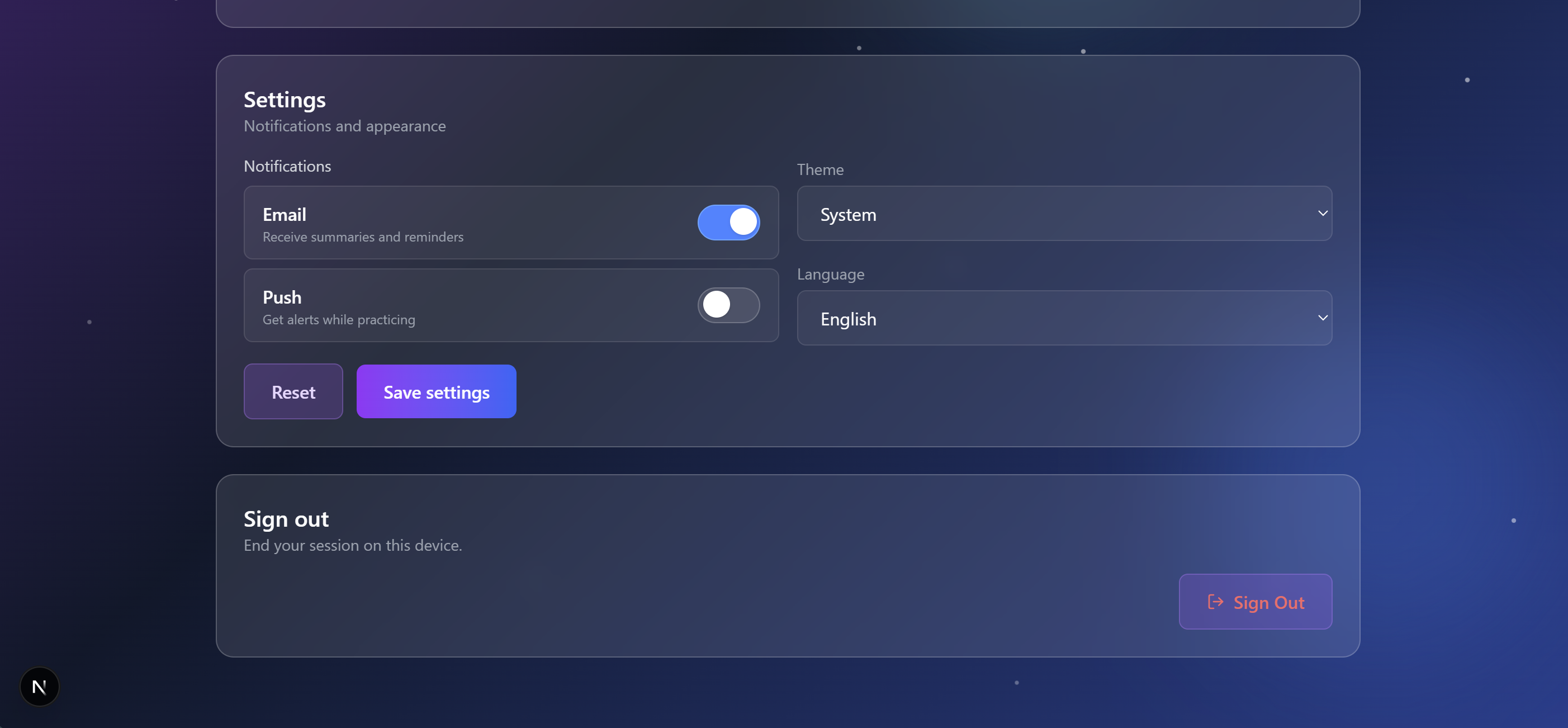Click the exit arrow icon beside Sign Out

tap(1215, 602)
